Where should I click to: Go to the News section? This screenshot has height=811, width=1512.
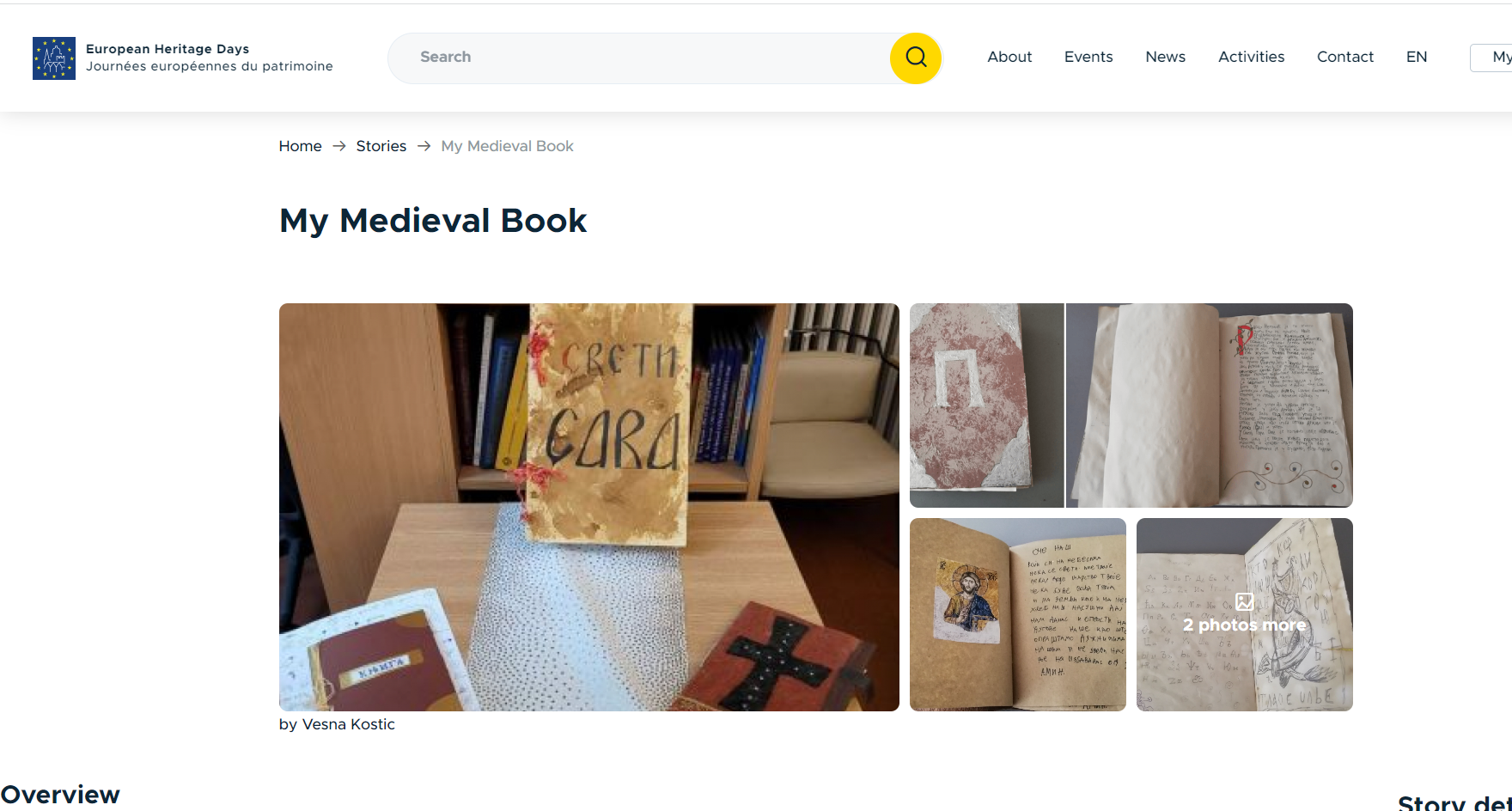point(1165,57)
